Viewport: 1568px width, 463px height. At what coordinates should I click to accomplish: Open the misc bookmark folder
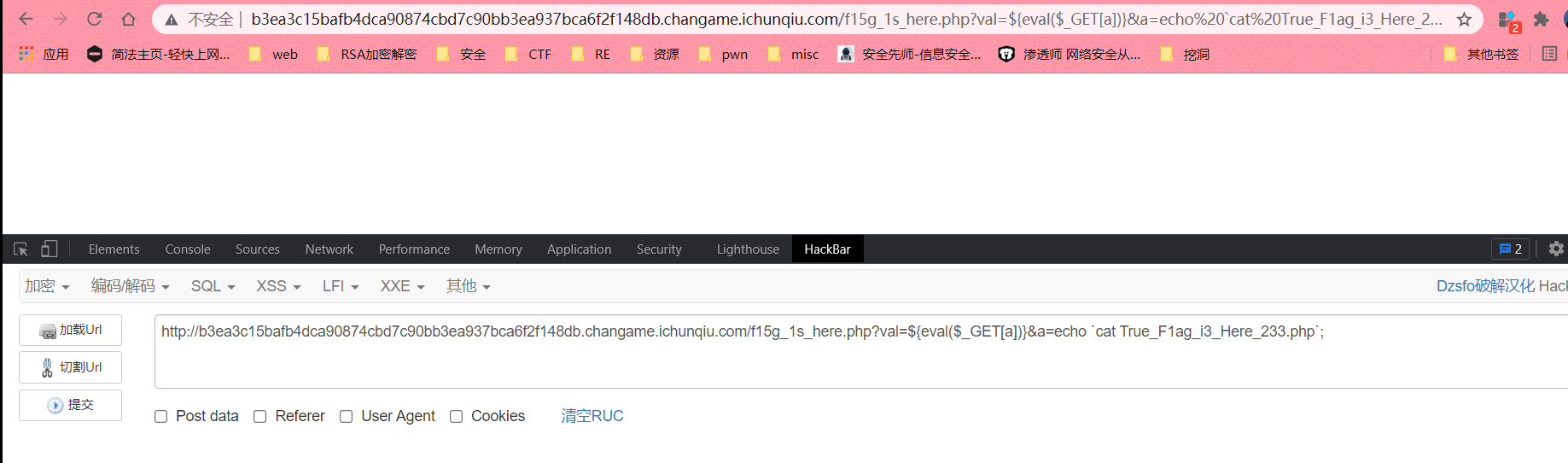pyautogui.click(x=793, y=54)
